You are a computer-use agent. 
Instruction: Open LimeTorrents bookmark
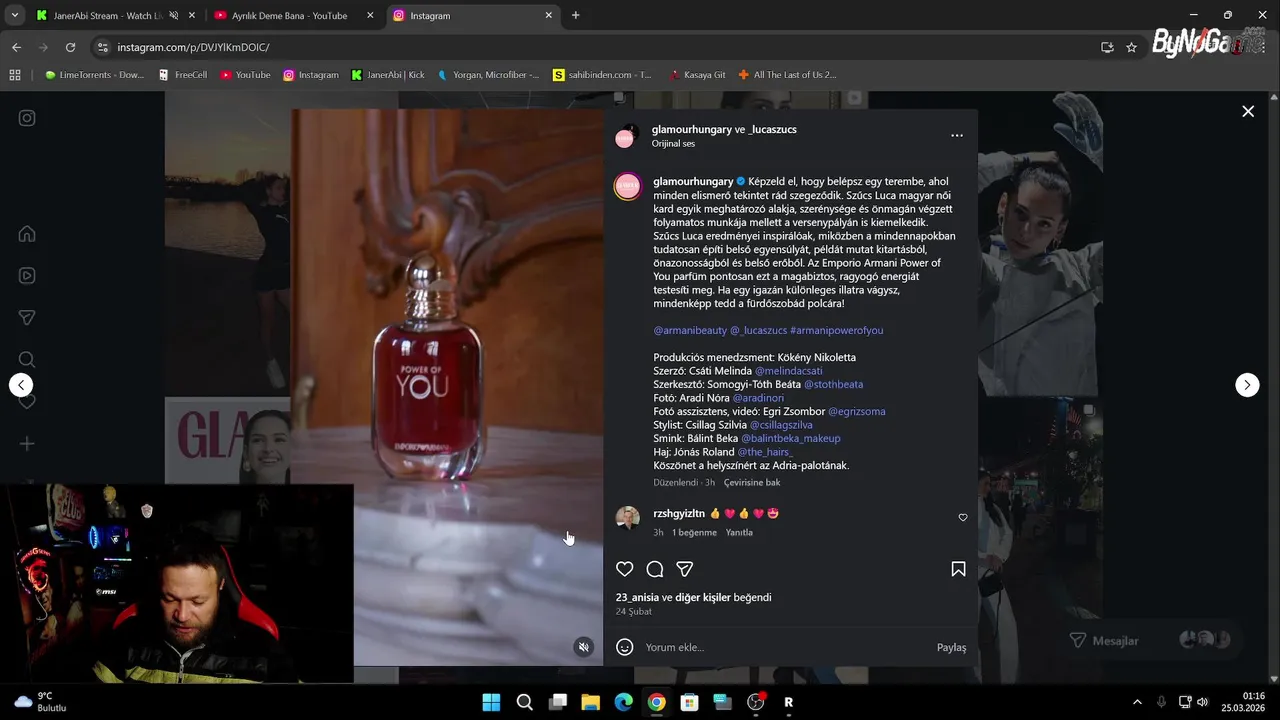tap(94, 75)
